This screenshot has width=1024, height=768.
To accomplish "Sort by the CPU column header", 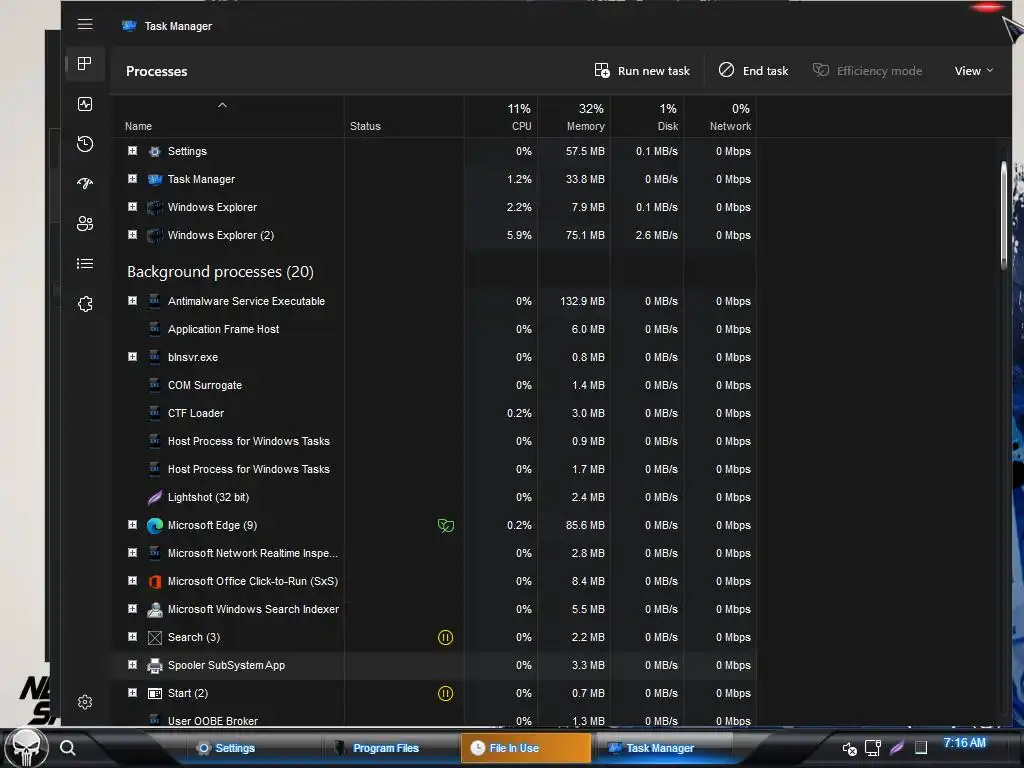I will point(502,117).
